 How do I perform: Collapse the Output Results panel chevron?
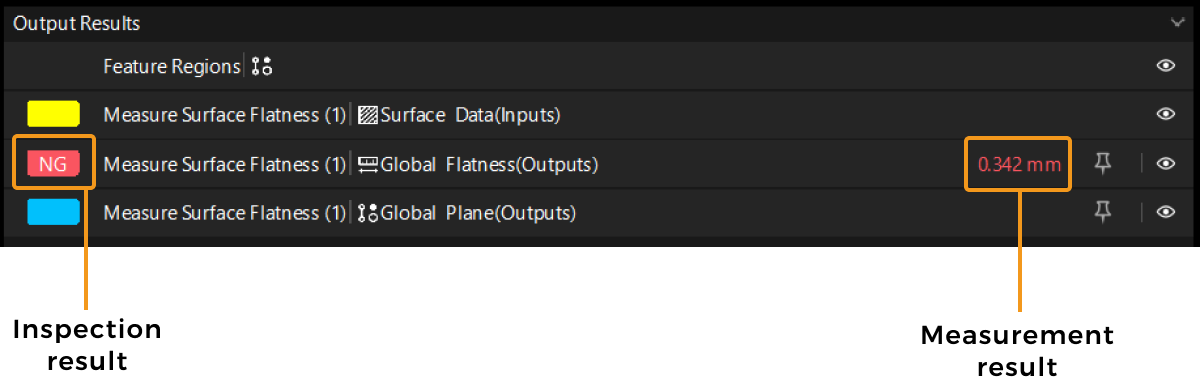click(1176, 22)
